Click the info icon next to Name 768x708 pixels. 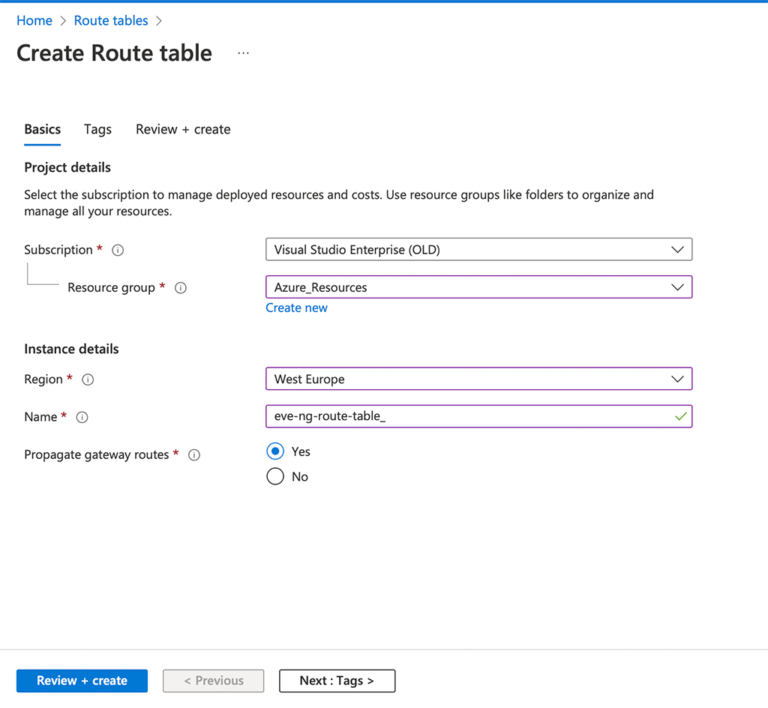[82, 417]
